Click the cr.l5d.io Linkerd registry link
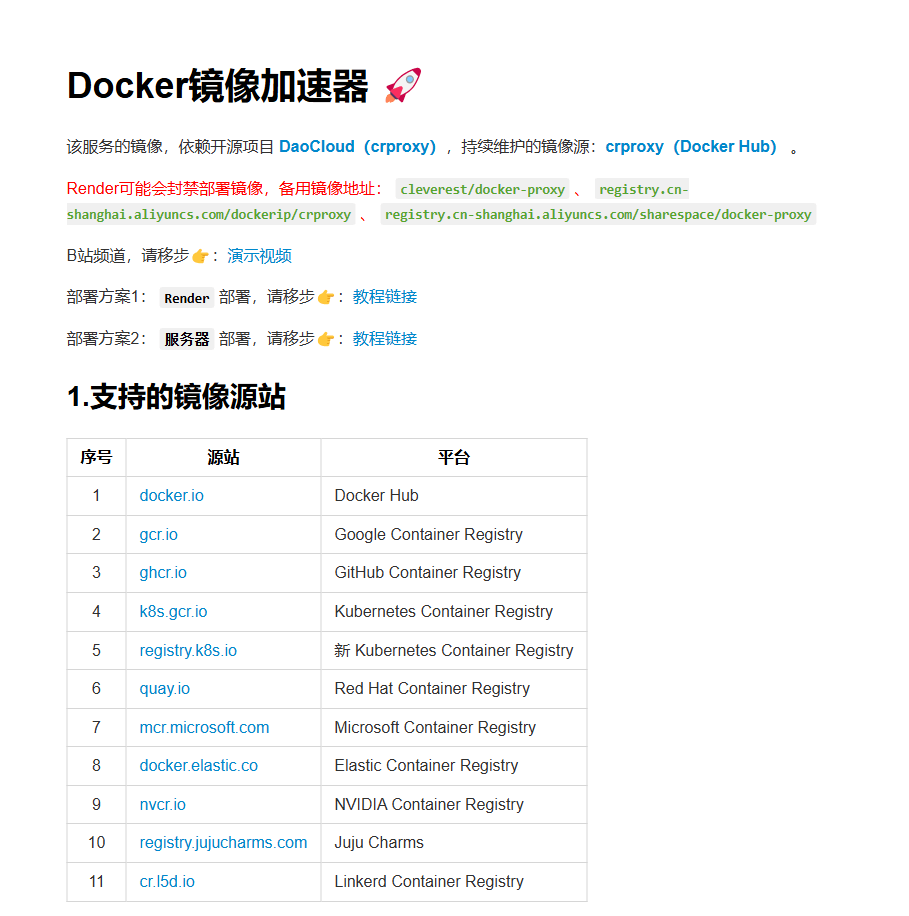 click(x=166, y=881)
